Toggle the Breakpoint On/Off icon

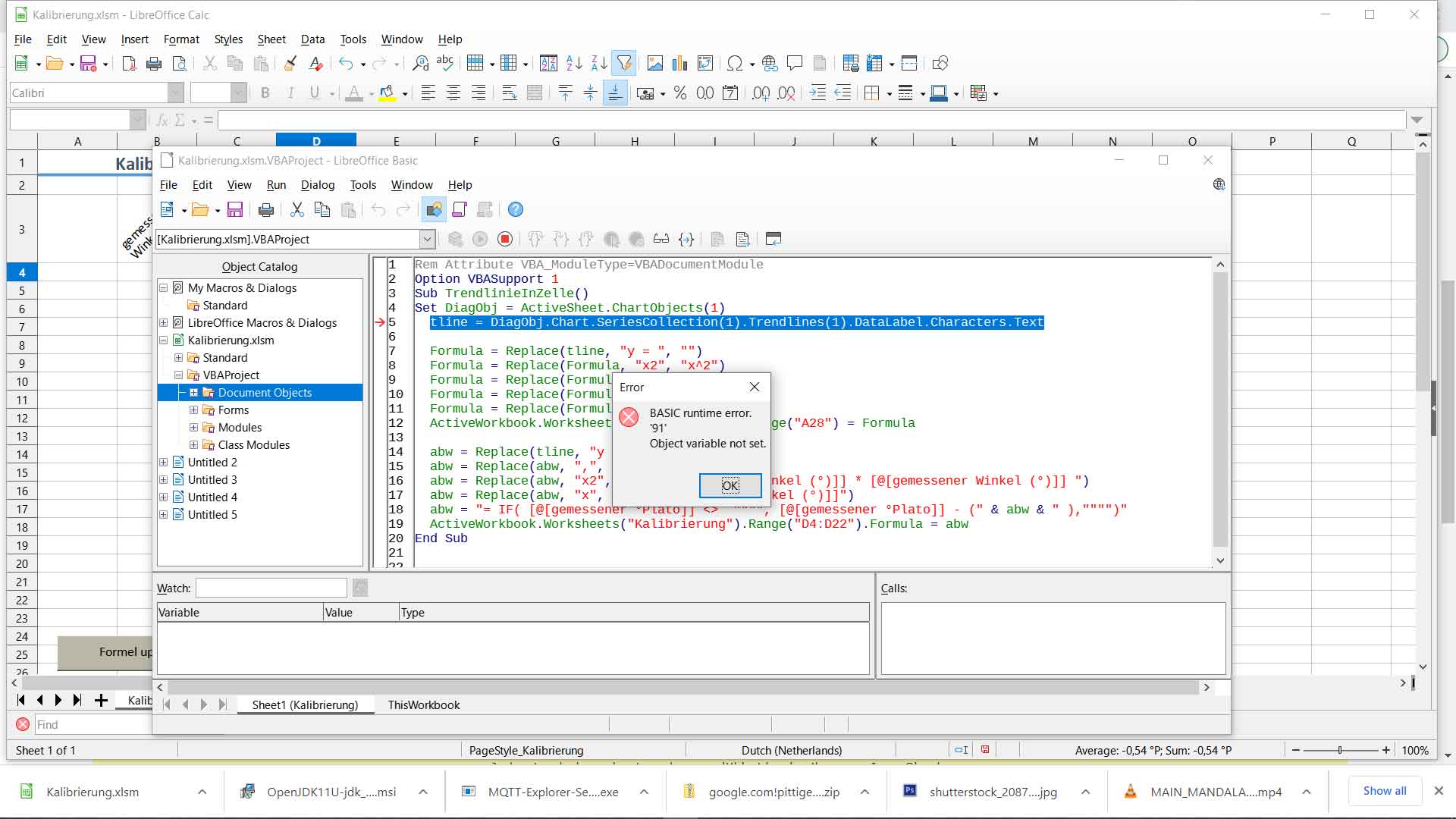611,240
